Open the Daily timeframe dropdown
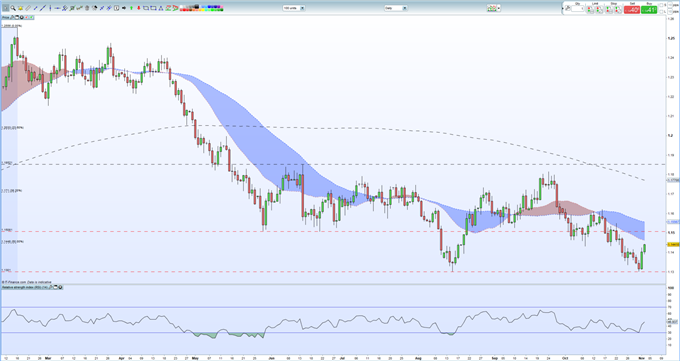 (x=396, y=8)
